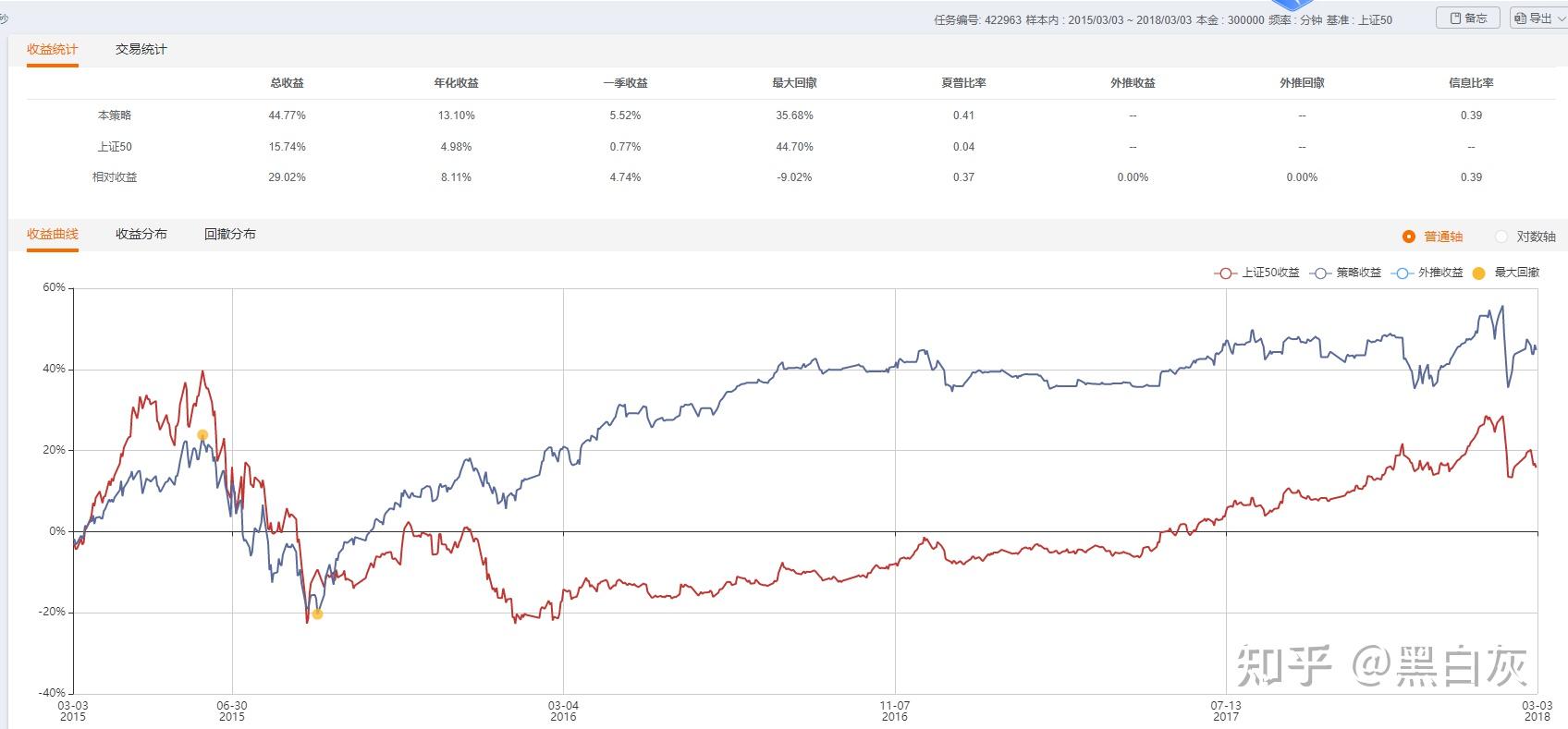Toggle the 上证50收益 legend marker
Screen dimensions: 1568x729
coord(1225,273)
